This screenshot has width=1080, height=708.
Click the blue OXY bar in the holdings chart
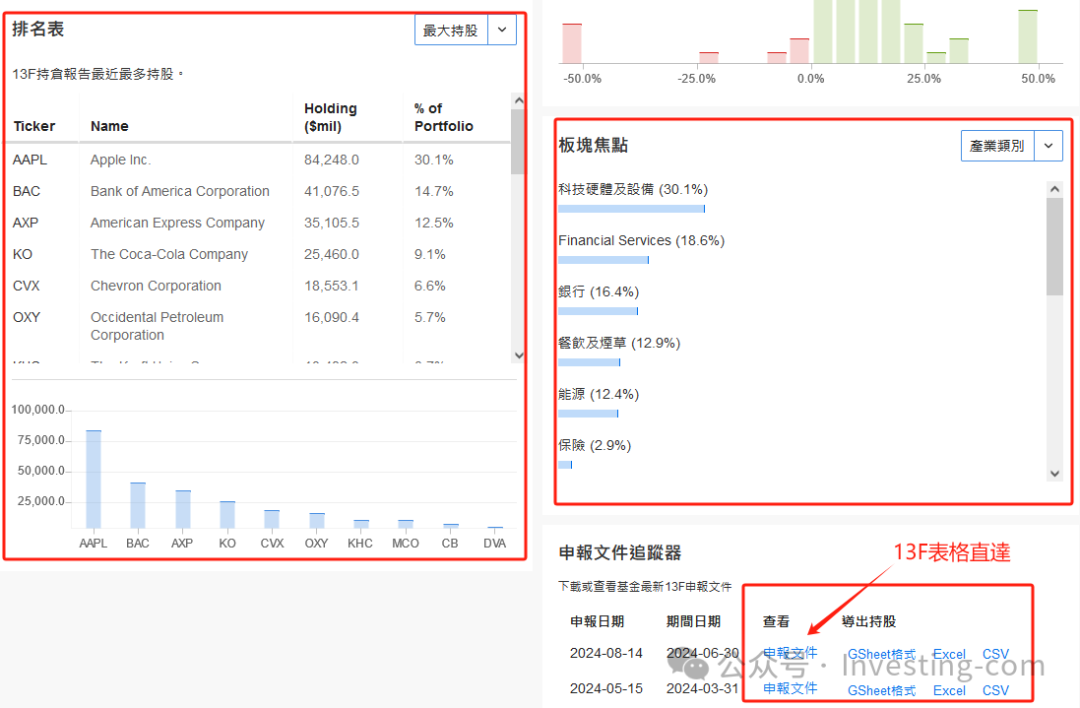(x=317, y=521)
